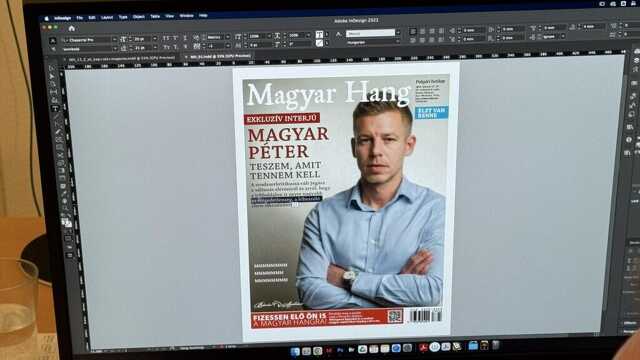Open the [None] character style dropdown
The image size is (640, 360).
click(398, 33)
